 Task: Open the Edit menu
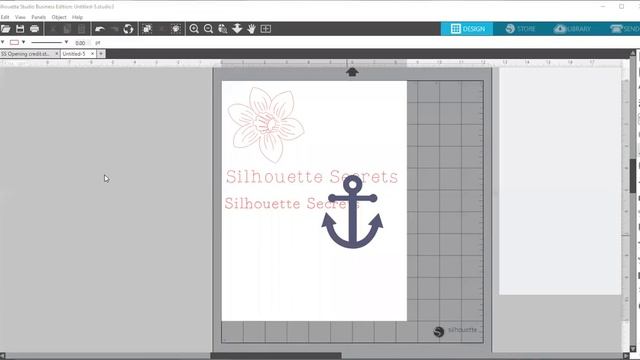[5, 17]
